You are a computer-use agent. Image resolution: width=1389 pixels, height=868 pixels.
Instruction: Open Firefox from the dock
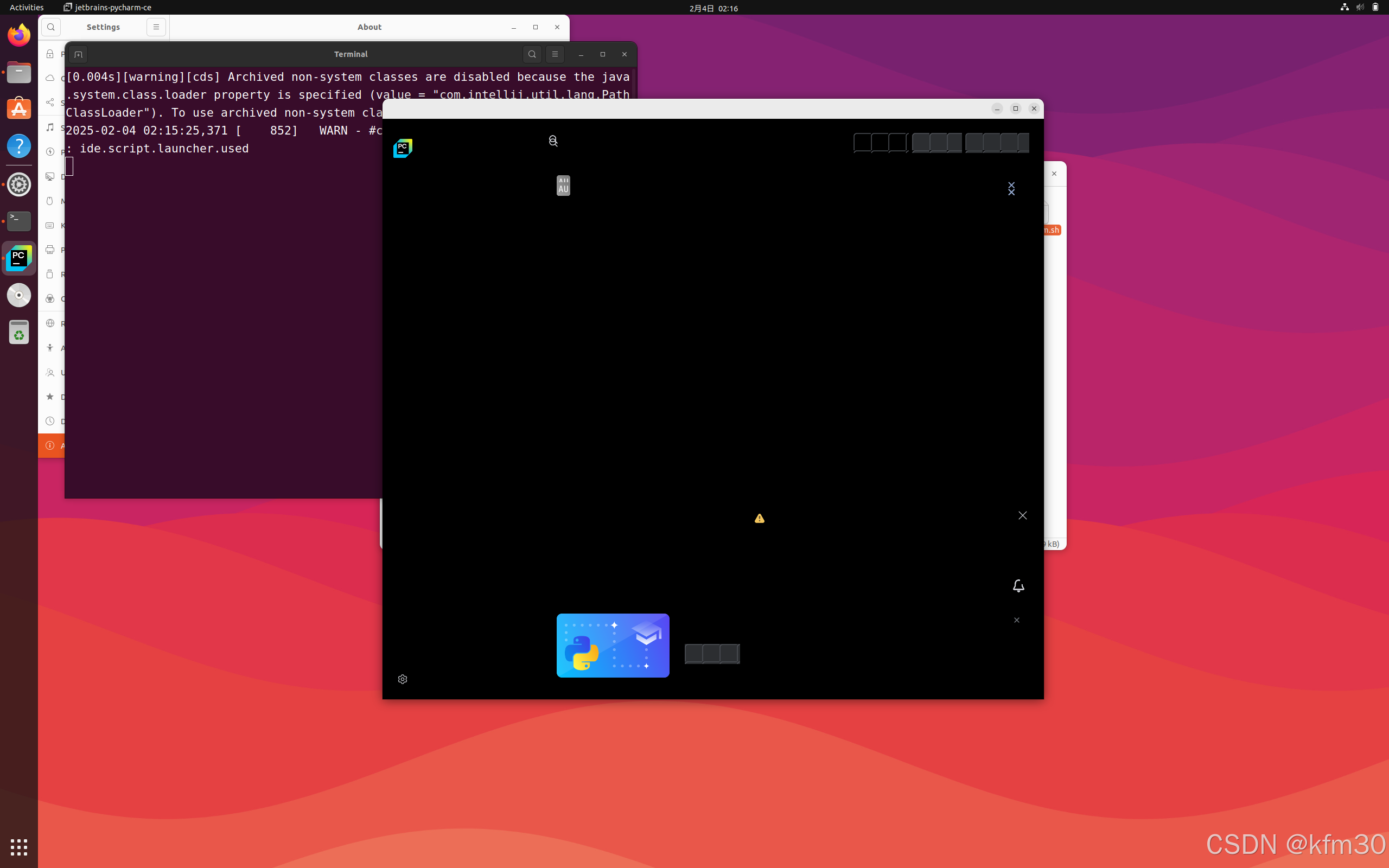pyautogui.click(x=19, y=36)
